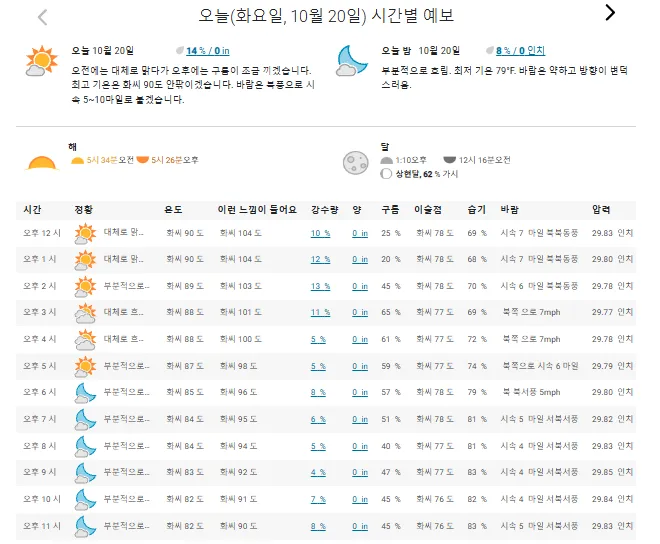Click the 습기 column header
660x544 pixels.
point(476,210)
